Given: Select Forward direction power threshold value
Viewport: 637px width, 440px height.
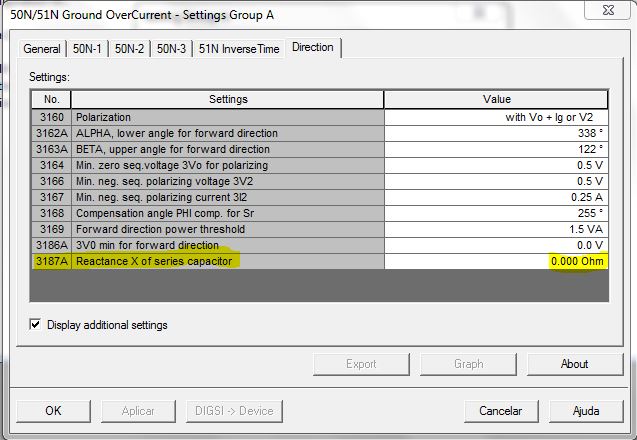Looking at the screenshot, I should 496,229.
